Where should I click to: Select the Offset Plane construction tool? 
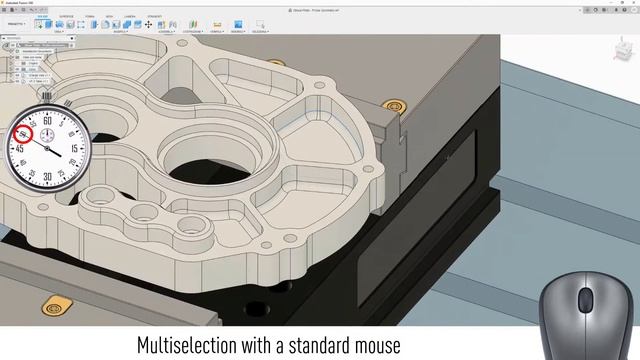[193, 24]
